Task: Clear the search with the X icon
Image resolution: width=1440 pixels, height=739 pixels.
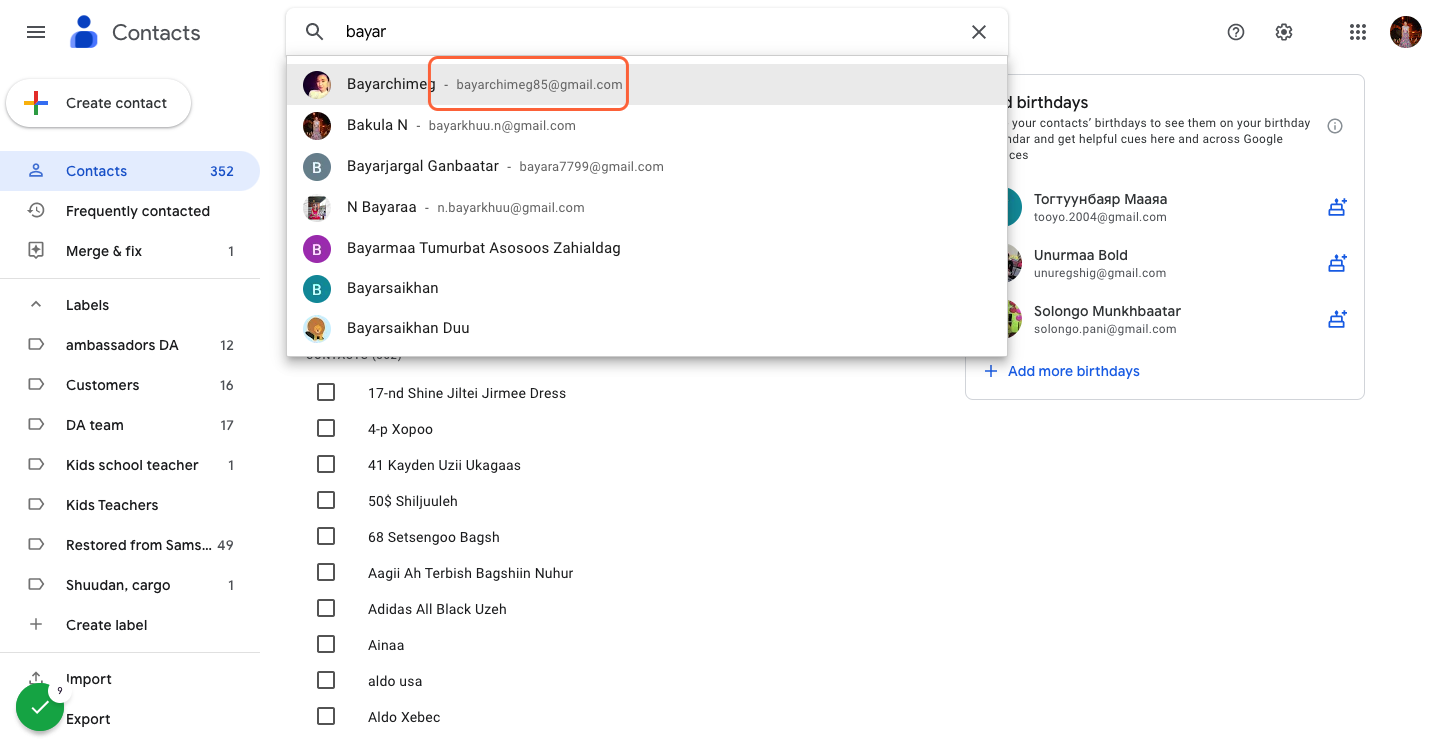Action: point(979,32)
